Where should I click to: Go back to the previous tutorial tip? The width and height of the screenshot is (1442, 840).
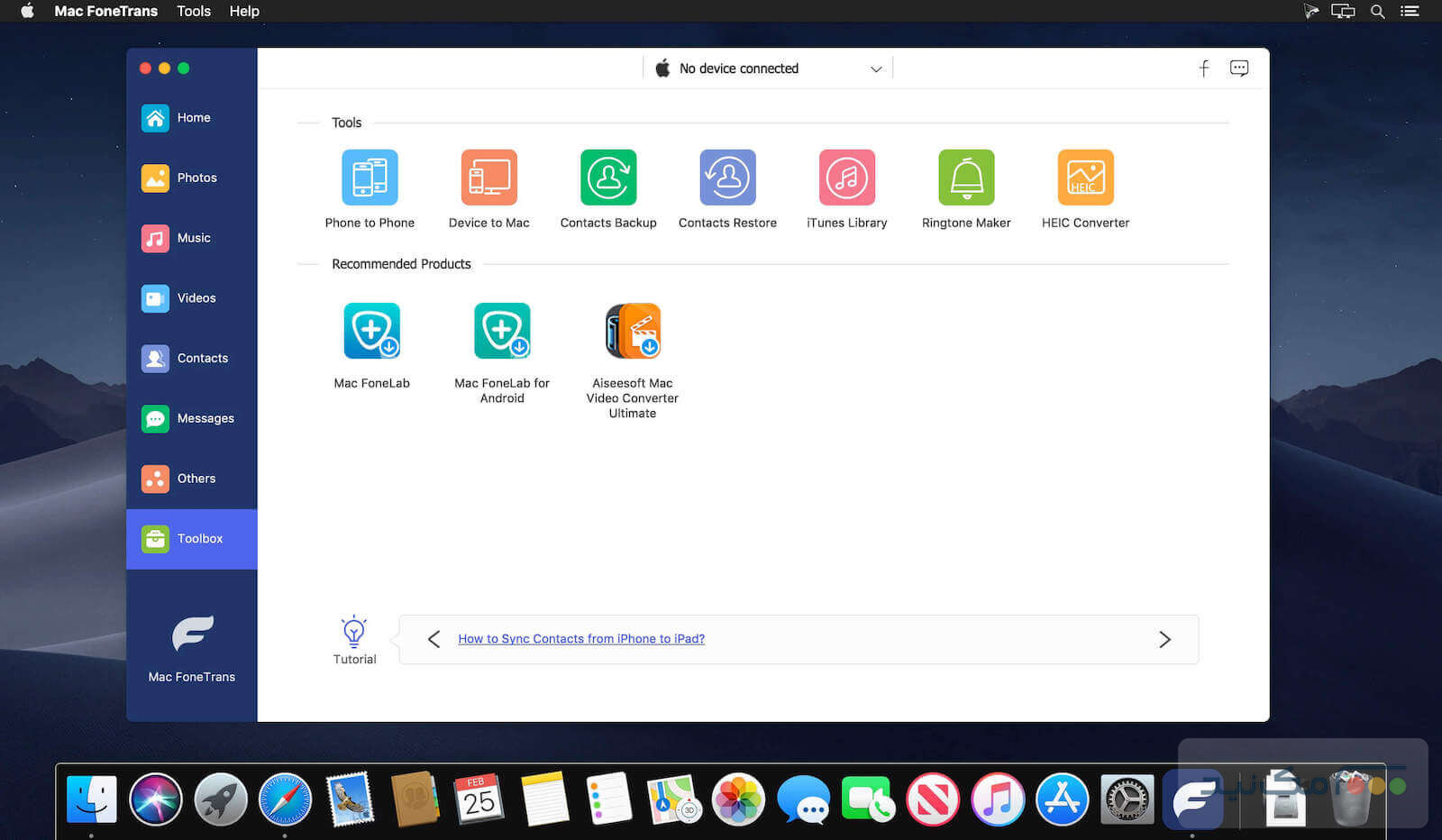pyautogui.click(x=434, y=639)
